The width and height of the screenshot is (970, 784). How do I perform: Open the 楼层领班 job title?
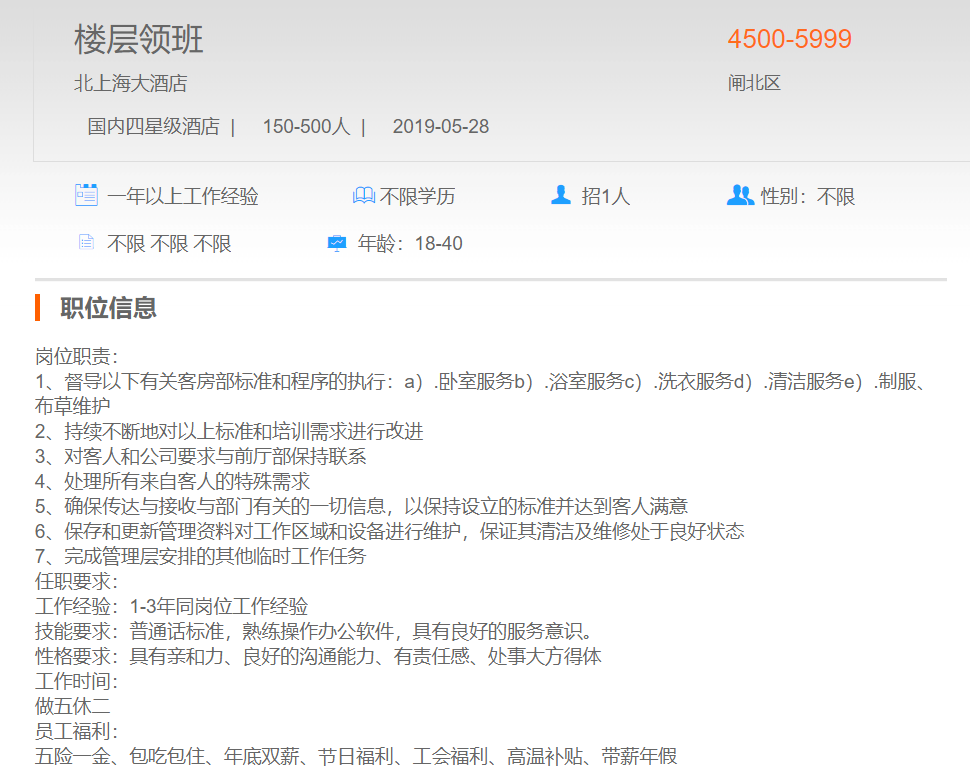(x=139, y=40)
